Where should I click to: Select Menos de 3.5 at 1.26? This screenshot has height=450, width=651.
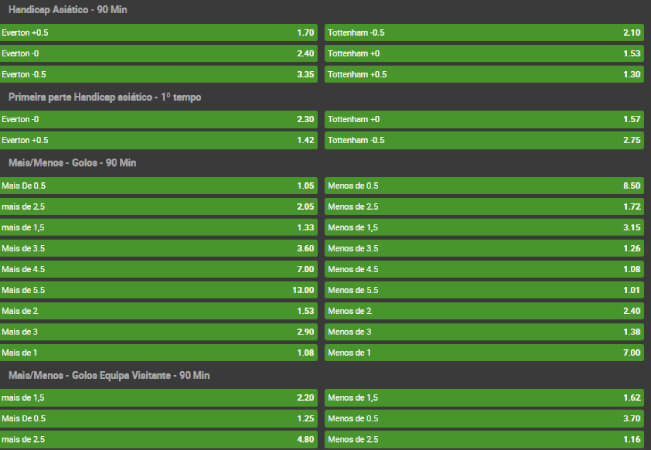484,248
